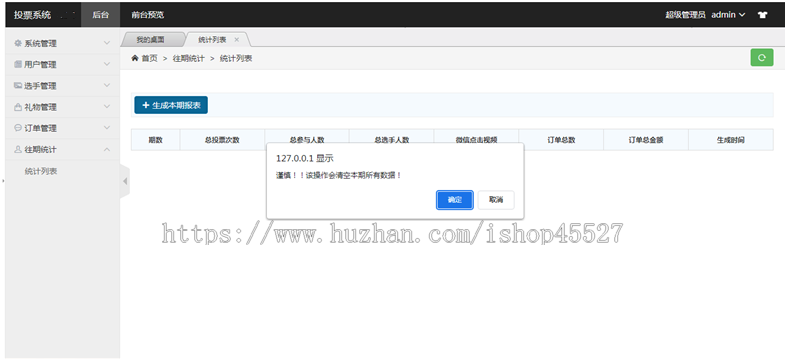The image size is (787, 361).
Task: Select the 后台 top navigation item
Action: [x=100, y=15]
